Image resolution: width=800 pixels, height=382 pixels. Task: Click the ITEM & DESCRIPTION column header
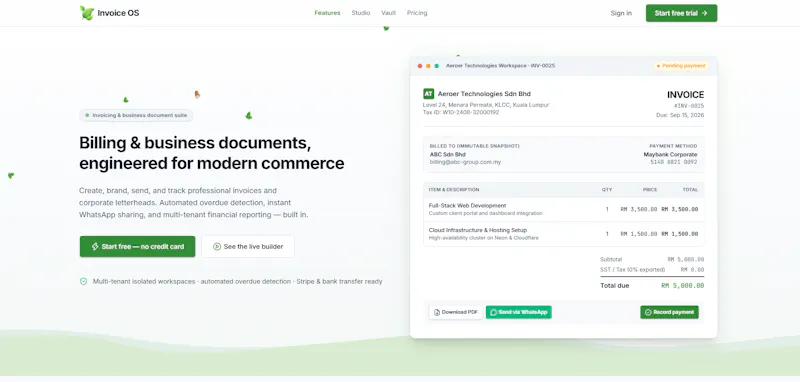click(454, 190)
